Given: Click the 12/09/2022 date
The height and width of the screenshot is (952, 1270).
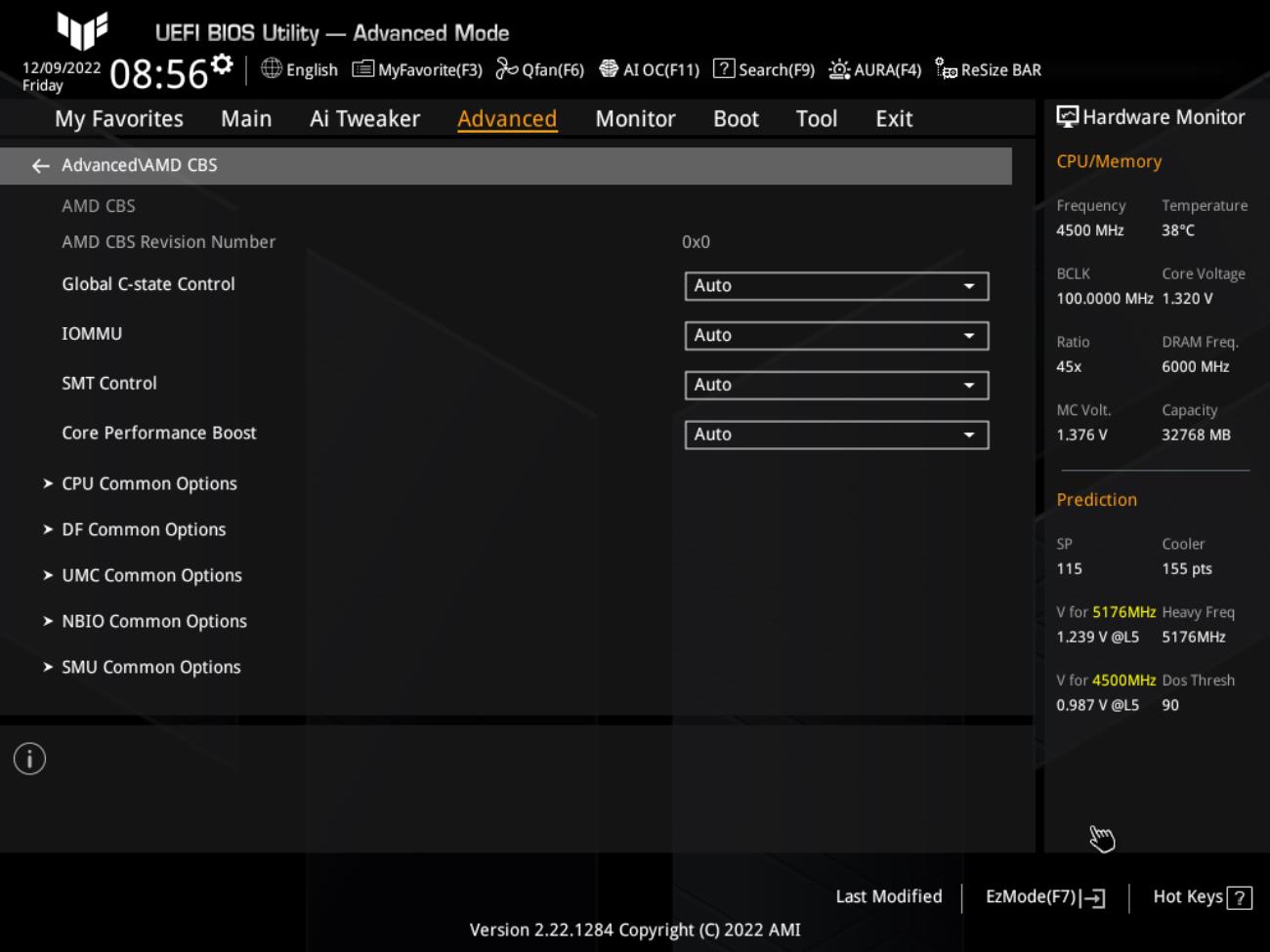Looking at the screenshot, I should [62, 67].
